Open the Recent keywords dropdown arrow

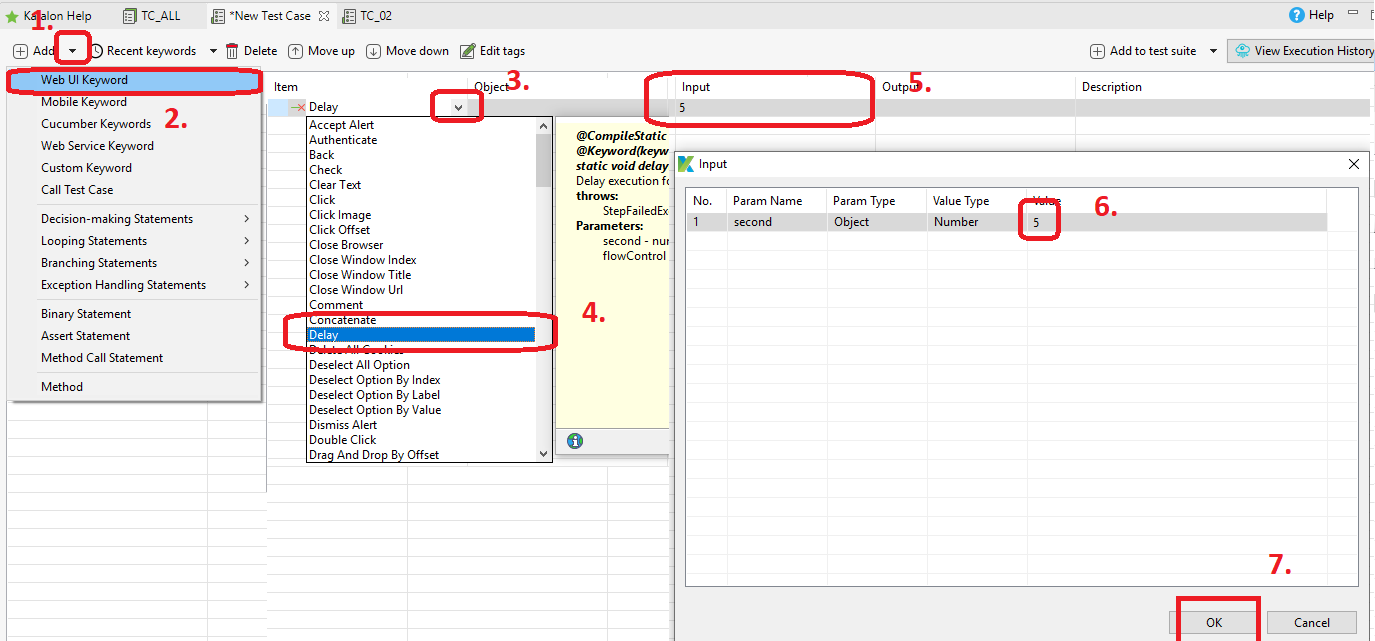click(213, 51)
